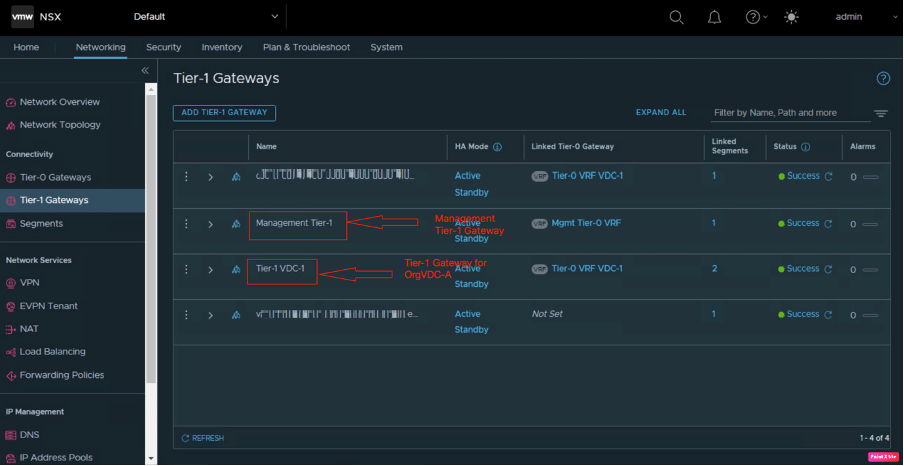The width and height of the screenshot is (904, 466).
Task: Open the help question mark menu
Action: click(x=753, y=17)
